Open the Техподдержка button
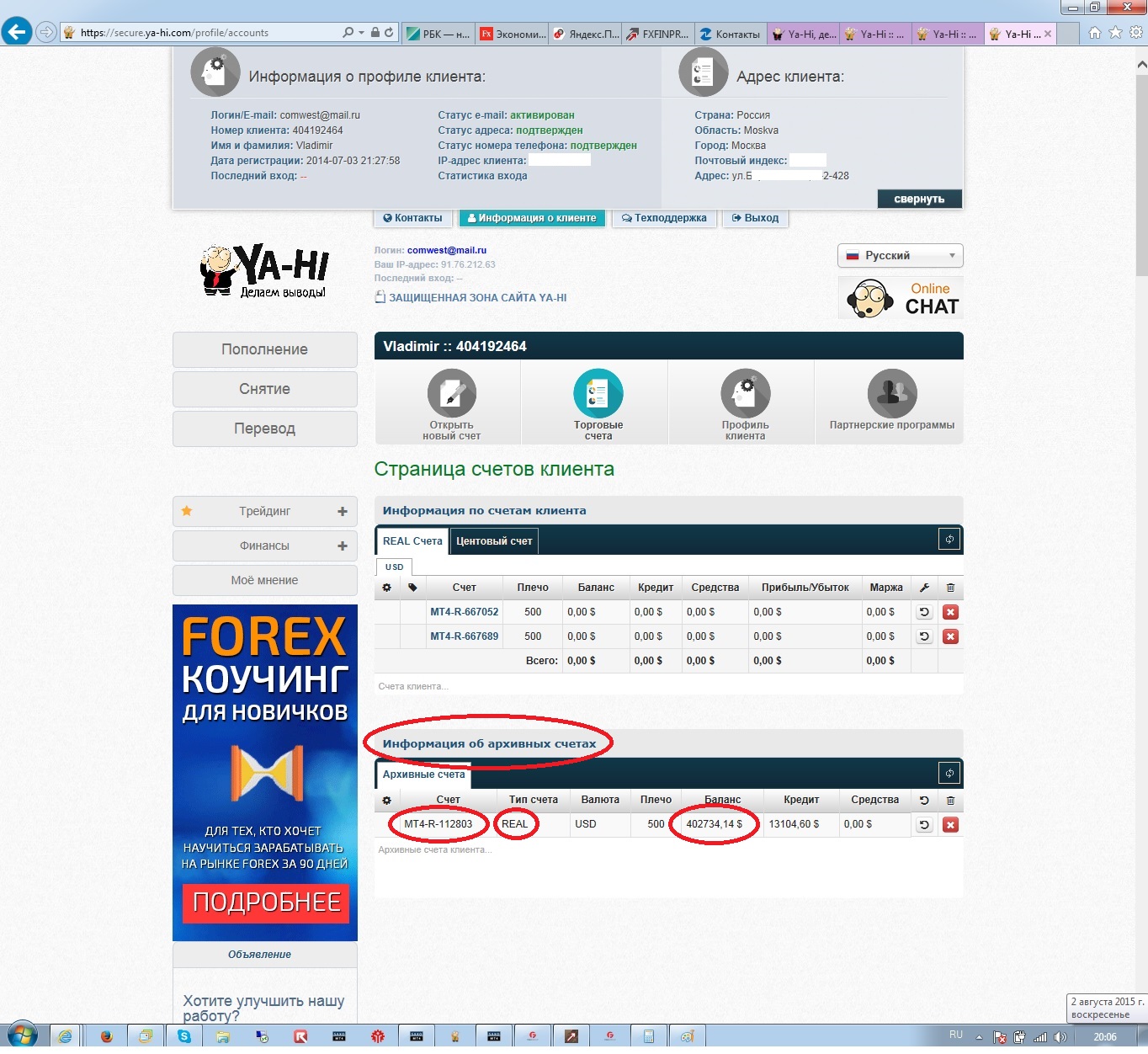 click(x=664, y=218)
